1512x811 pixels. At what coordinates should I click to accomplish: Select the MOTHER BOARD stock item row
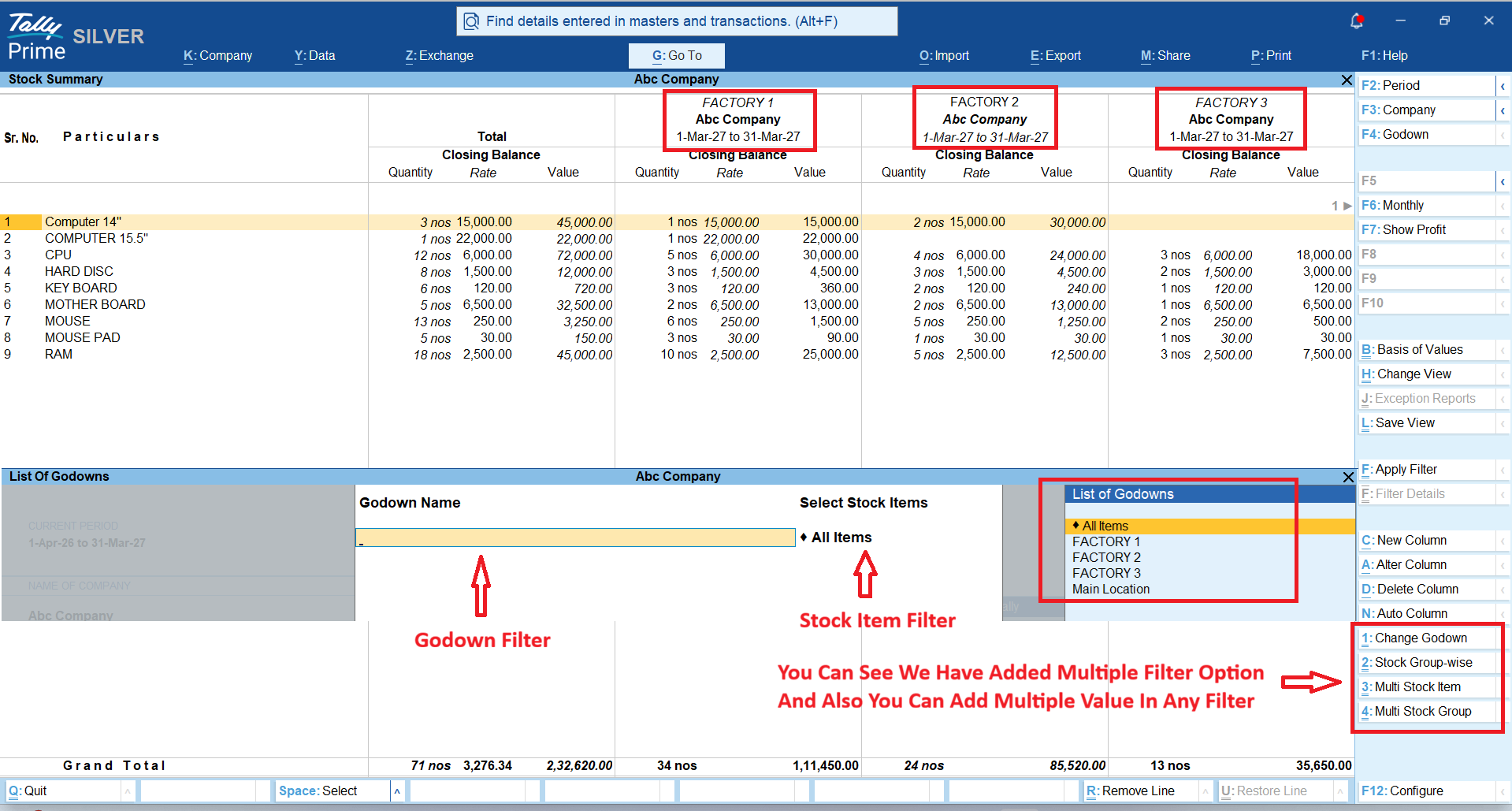coord(678,305)
